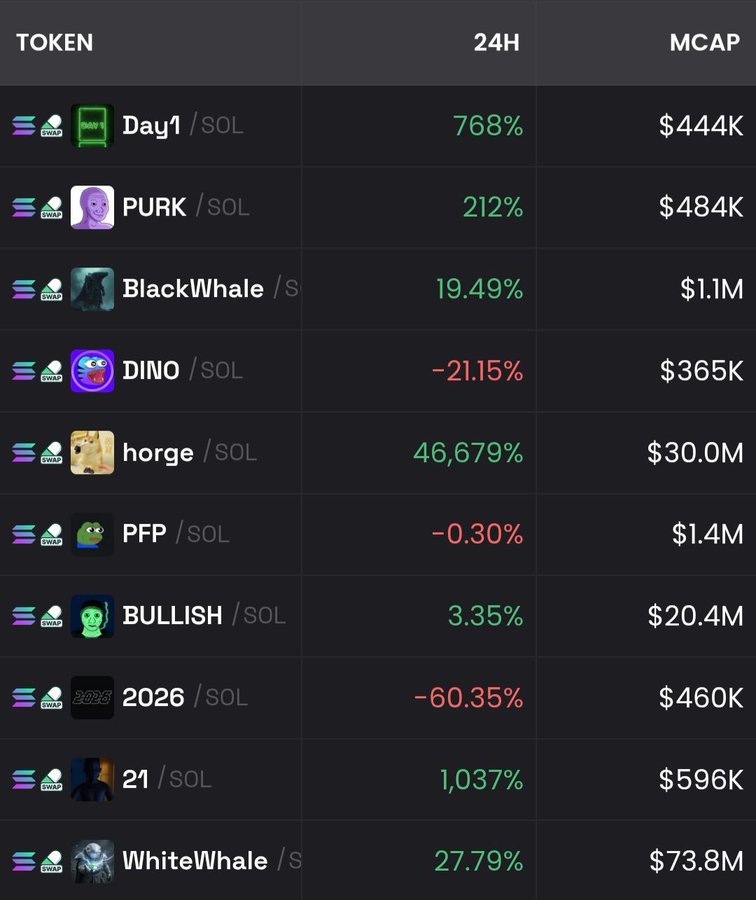Sort by the TOKEN column header
Viewport: 756px width, 900px height.
54,43
